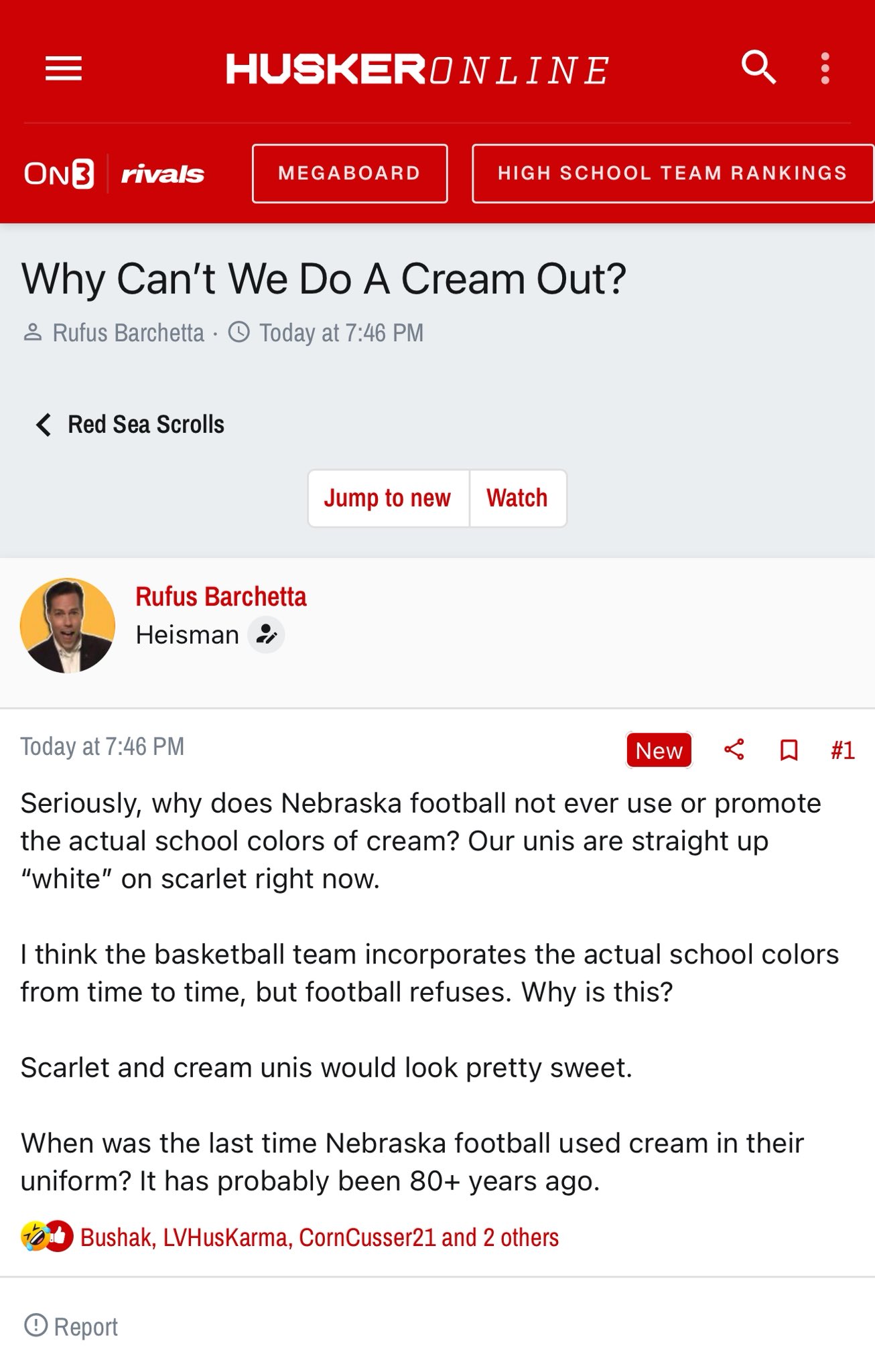
Task: View the laughing and like reaction icons
Action: (47, 1237)
